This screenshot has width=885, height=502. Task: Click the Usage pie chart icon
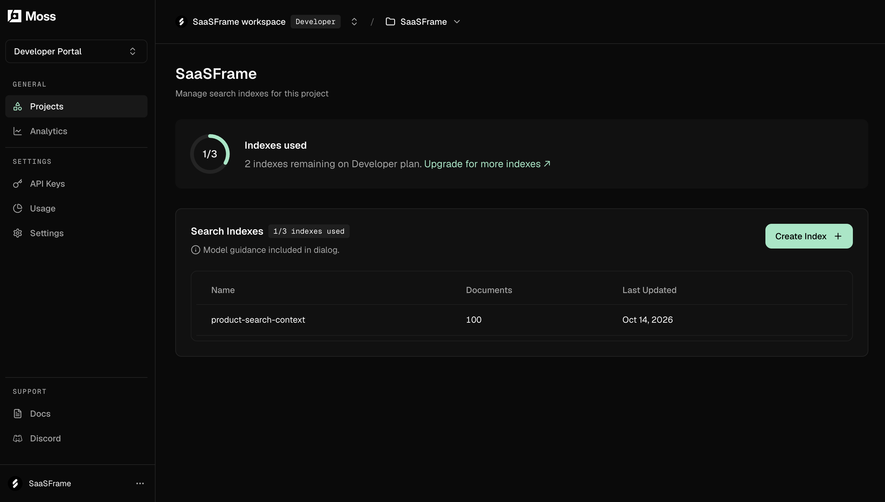tap(17, 208)
